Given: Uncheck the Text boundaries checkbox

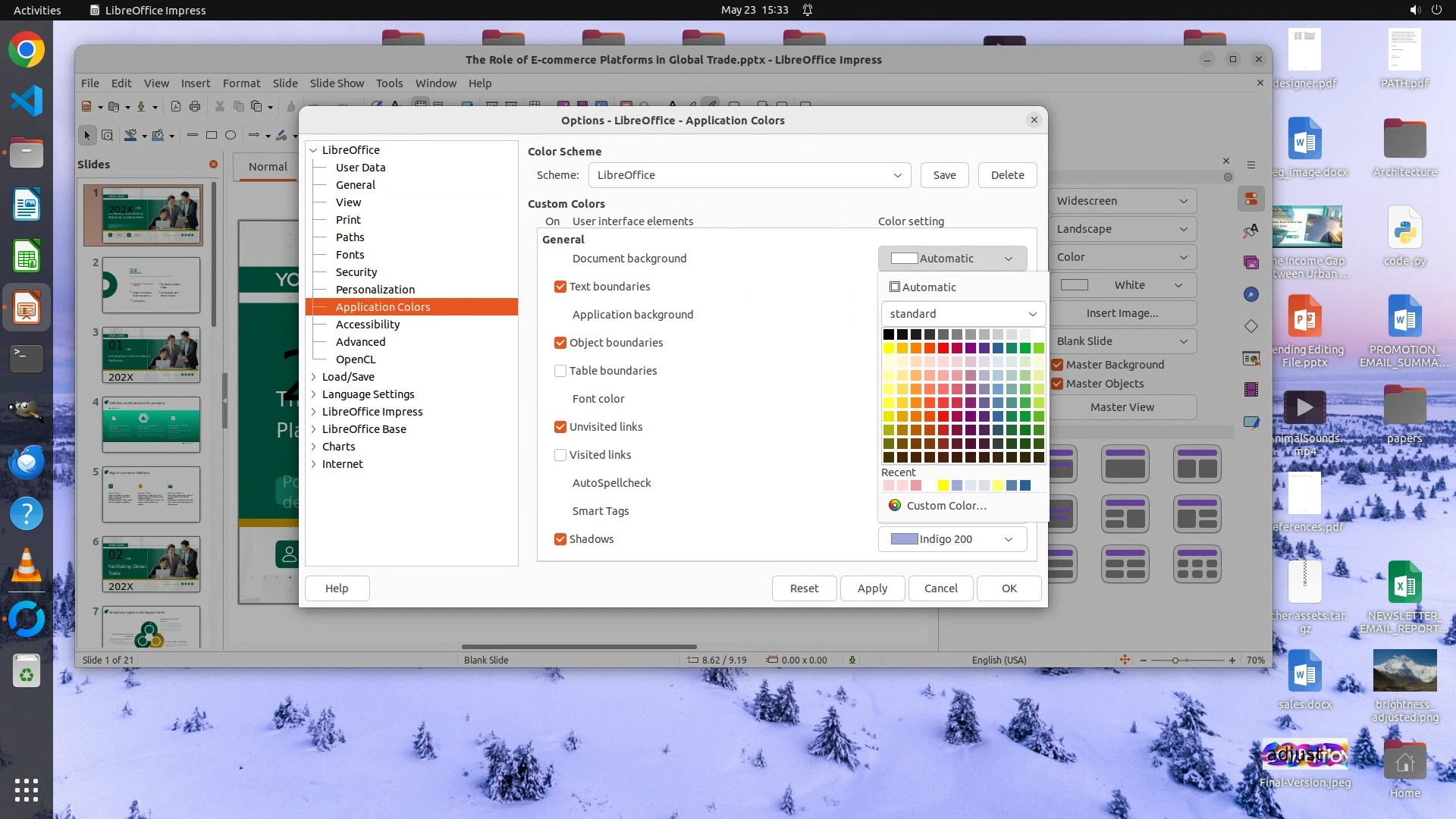Looking at the screenshot, I should coord(560,287).
